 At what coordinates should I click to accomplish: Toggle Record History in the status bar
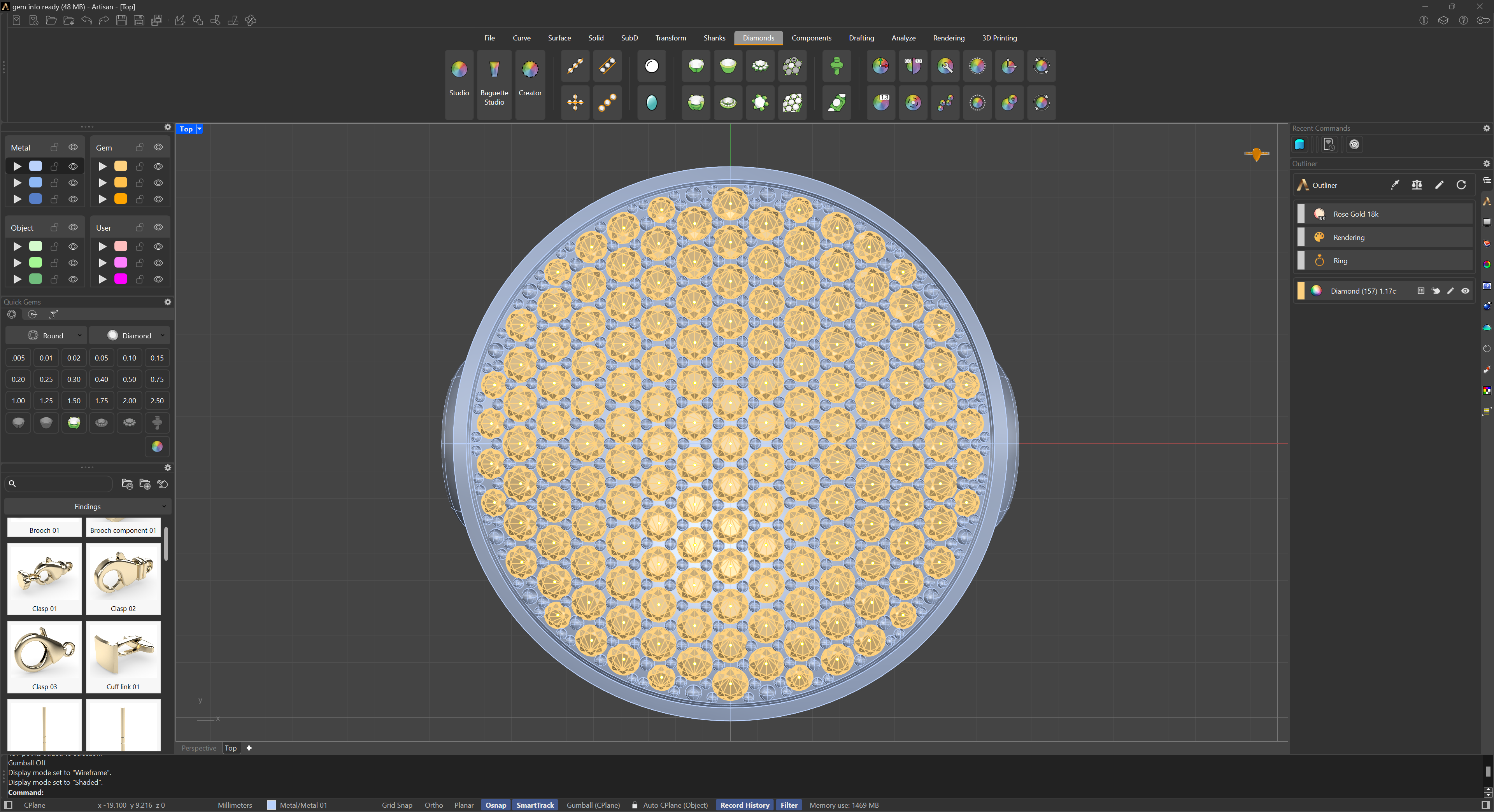744,805
